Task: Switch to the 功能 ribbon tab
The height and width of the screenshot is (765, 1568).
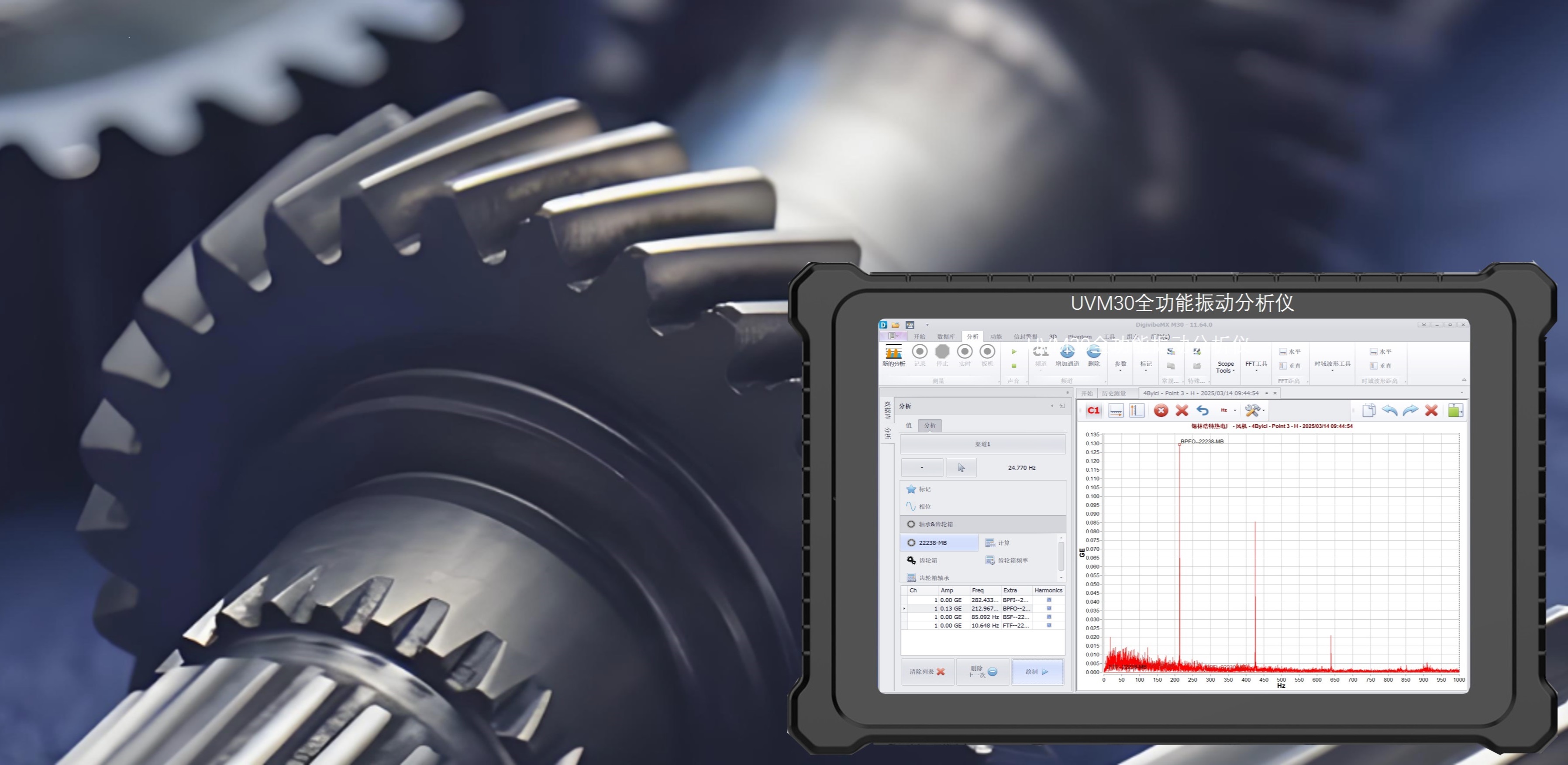Action: click(x=996, y=336)
